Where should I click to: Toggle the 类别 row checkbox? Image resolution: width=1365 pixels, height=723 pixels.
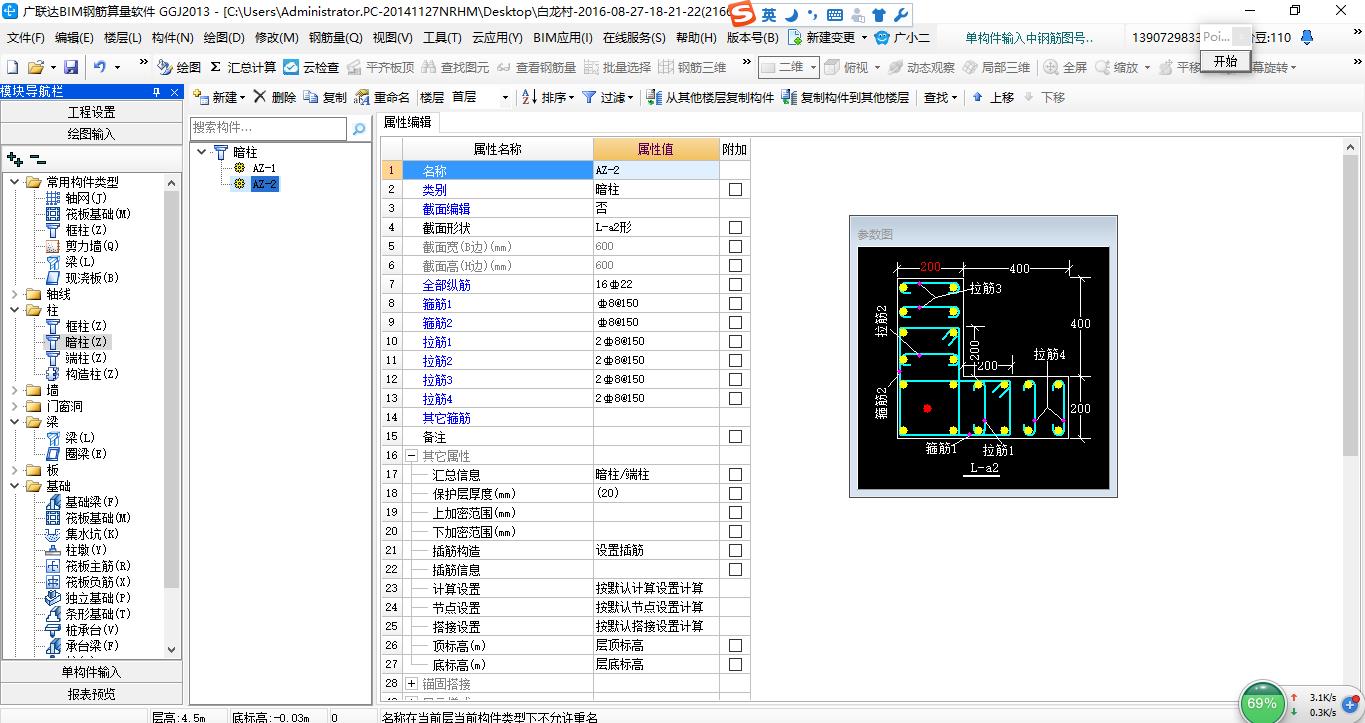pyautogui.click(x=735, y=189)
